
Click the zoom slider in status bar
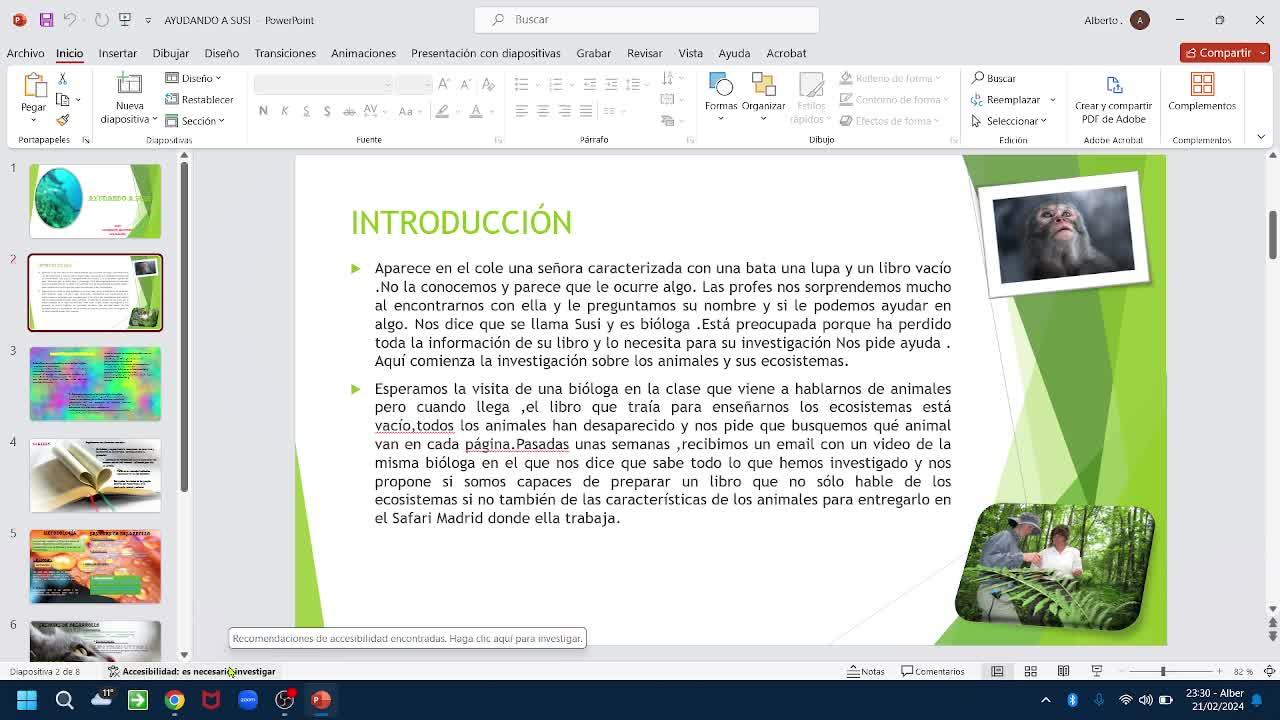tap(1163, 671)
